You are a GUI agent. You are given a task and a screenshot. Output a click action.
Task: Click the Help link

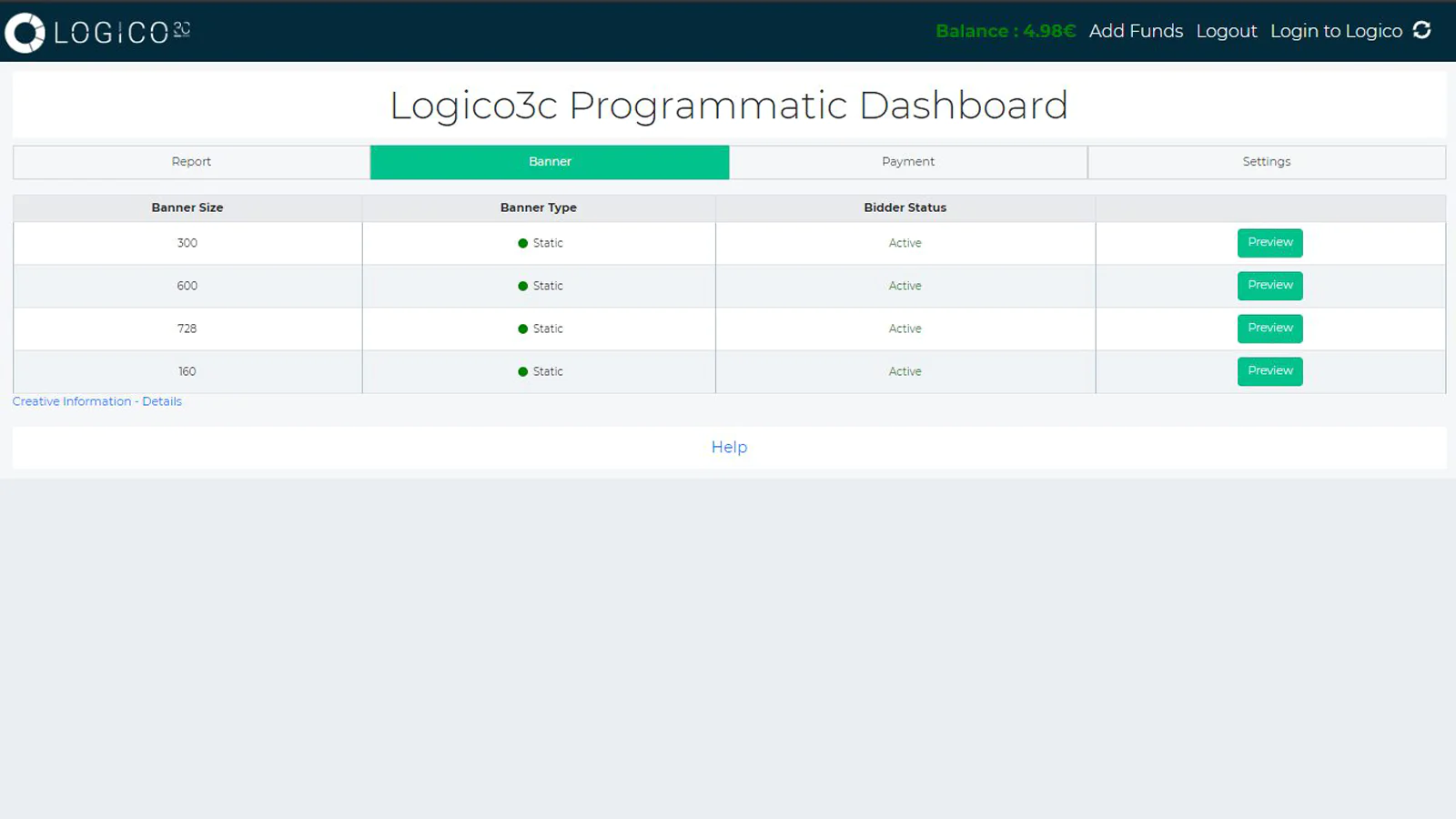point(729,447)
